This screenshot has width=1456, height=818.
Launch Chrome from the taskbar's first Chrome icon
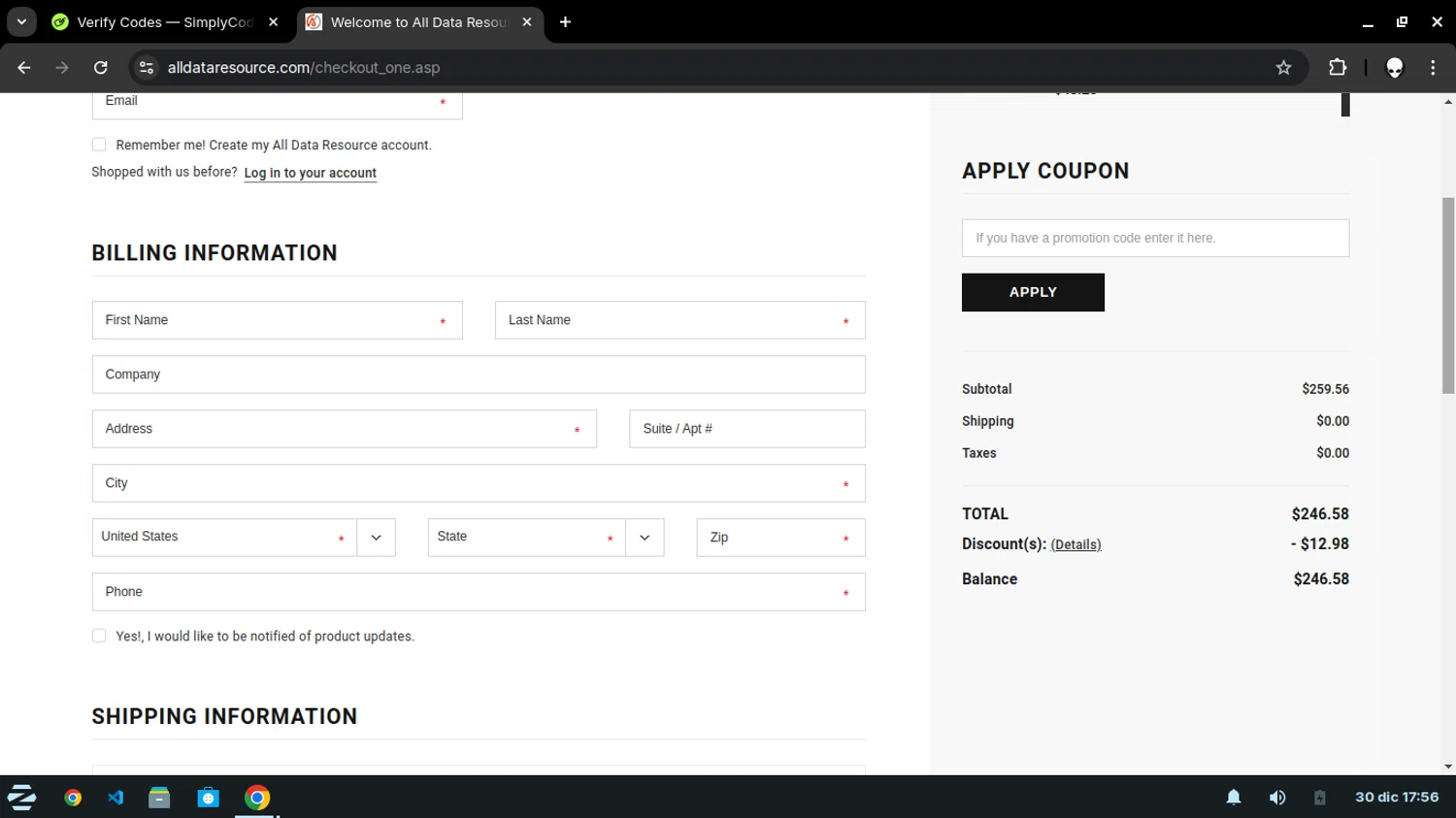(73, 798)
